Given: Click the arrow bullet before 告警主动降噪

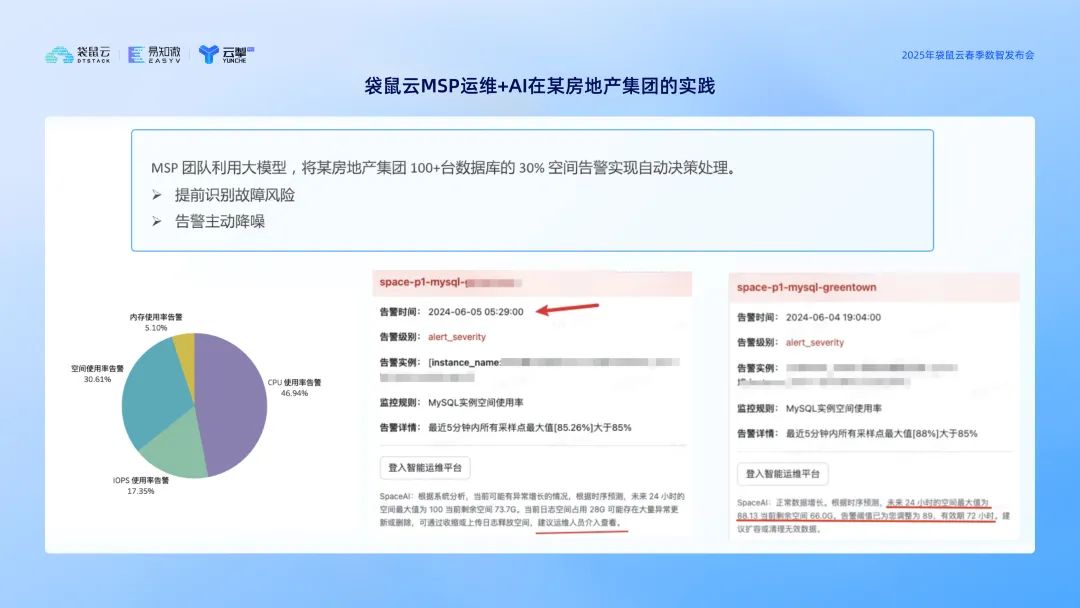Looking at the screenshot, I should pyautogui.click(x=157, y=222).
